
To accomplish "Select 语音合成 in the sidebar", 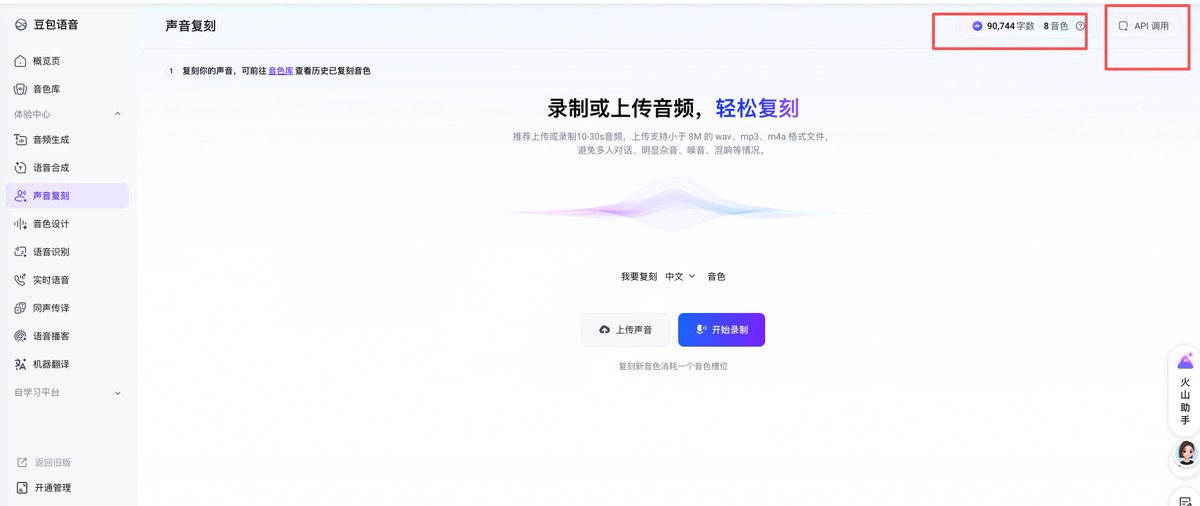I will click(x=67, y=168).
